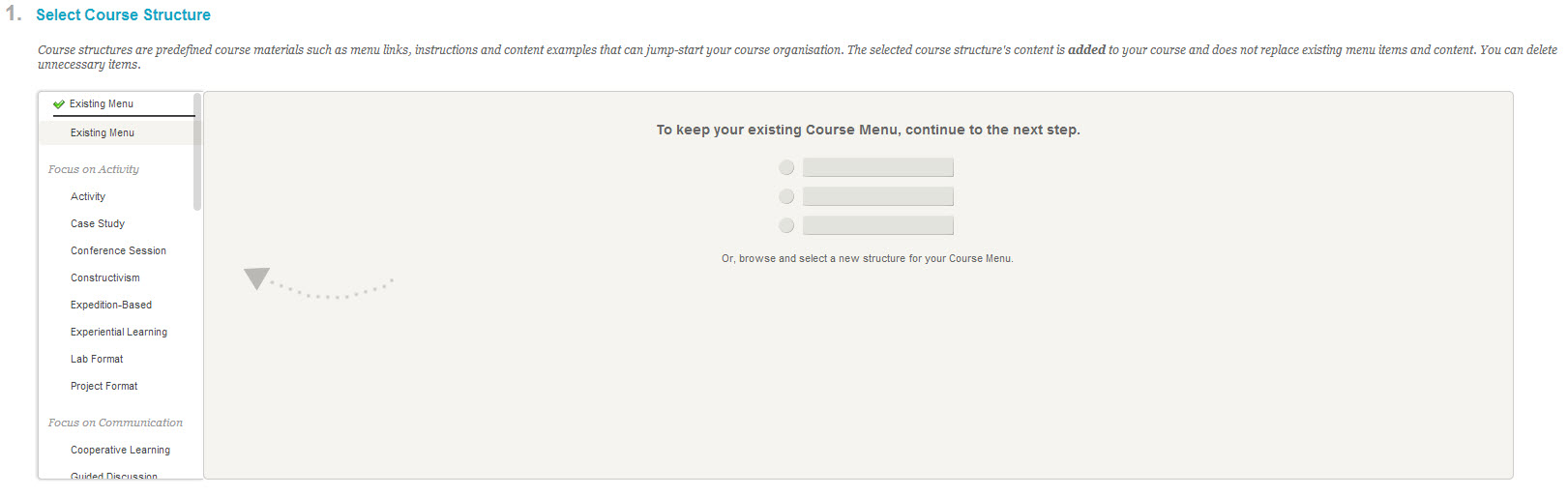1568x496 pixels.
Task: Click the first grey placeholder menu bar
Action: click(877, 168)
